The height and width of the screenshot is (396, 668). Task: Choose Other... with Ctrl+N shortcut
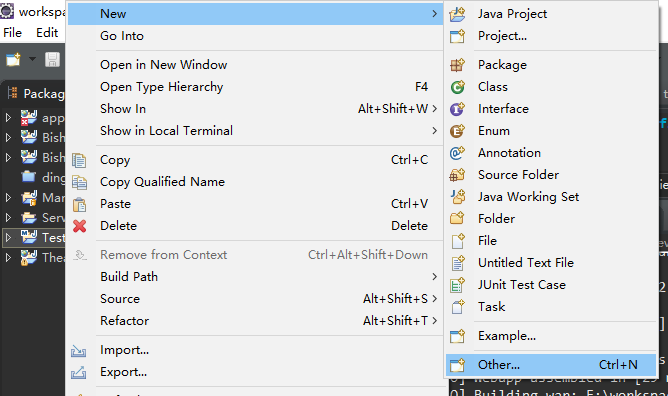coord(551,365)
